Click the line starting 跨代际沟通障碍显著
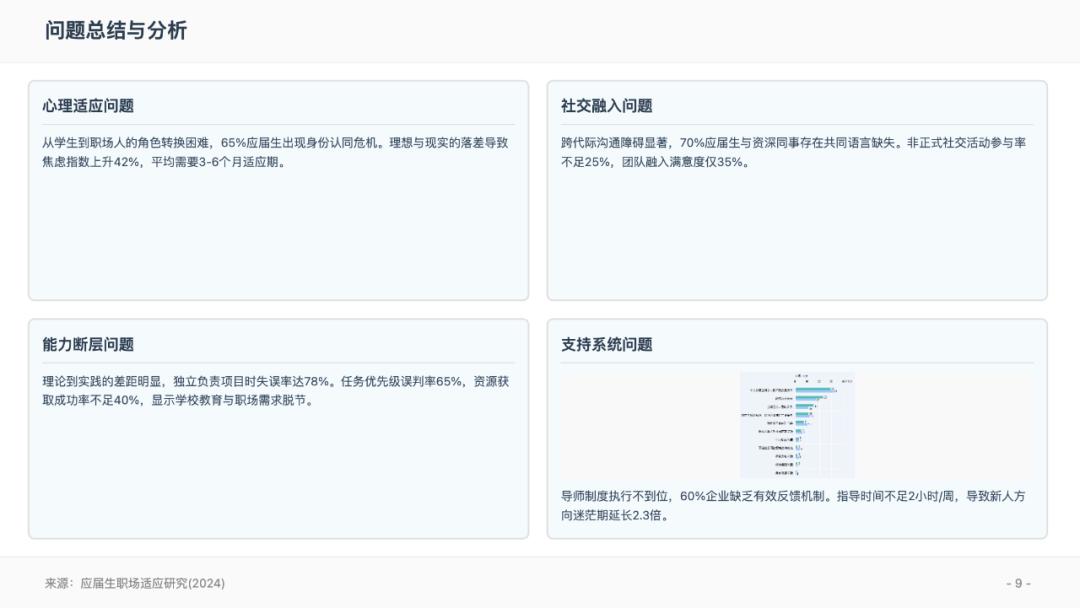Viewport: 1080px width, 608px height. click(793, 142)
